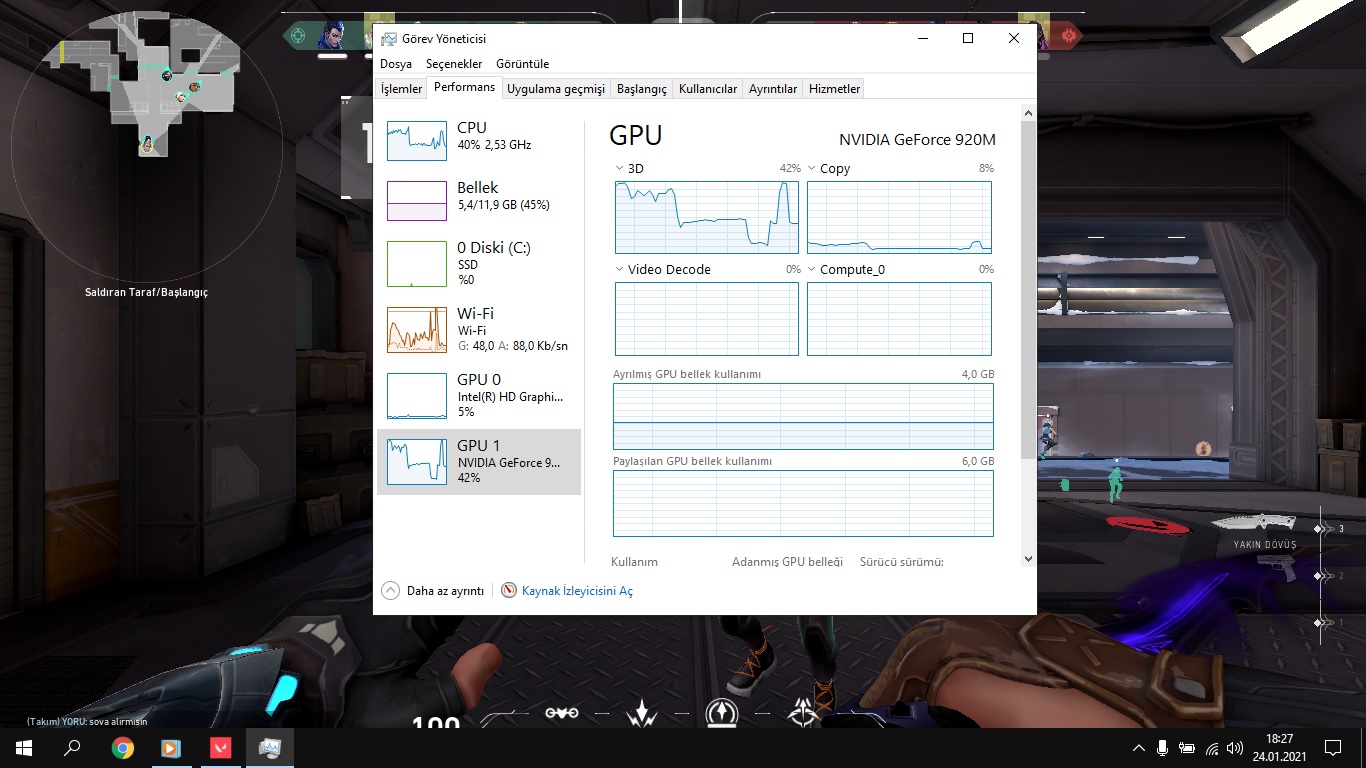
Task: Minimize the Görev Yöneticisi window
Action: coord(922,39)
